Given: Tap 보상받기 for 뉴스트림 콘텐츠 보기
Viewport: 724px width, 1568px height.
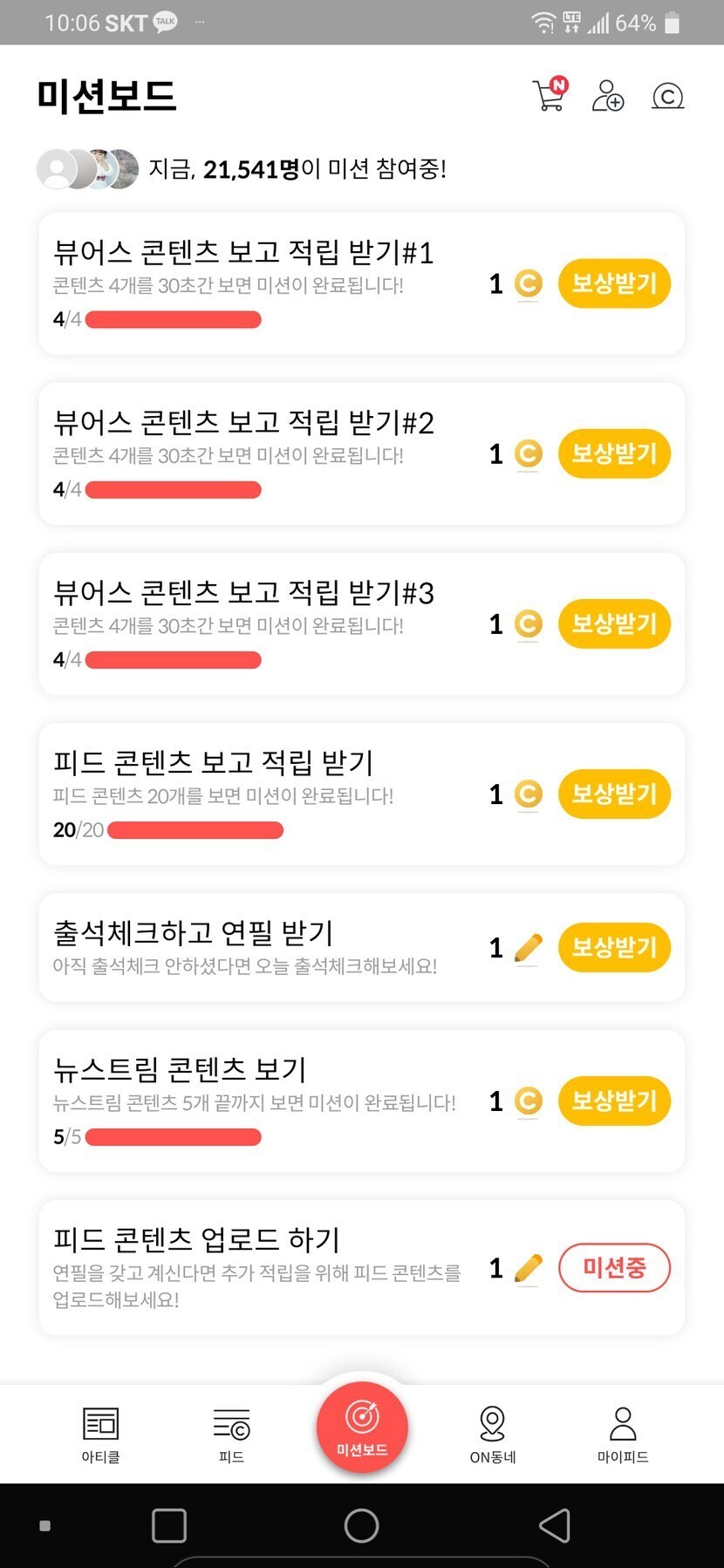Looking at the screenshot, I should coord(614,1101).
